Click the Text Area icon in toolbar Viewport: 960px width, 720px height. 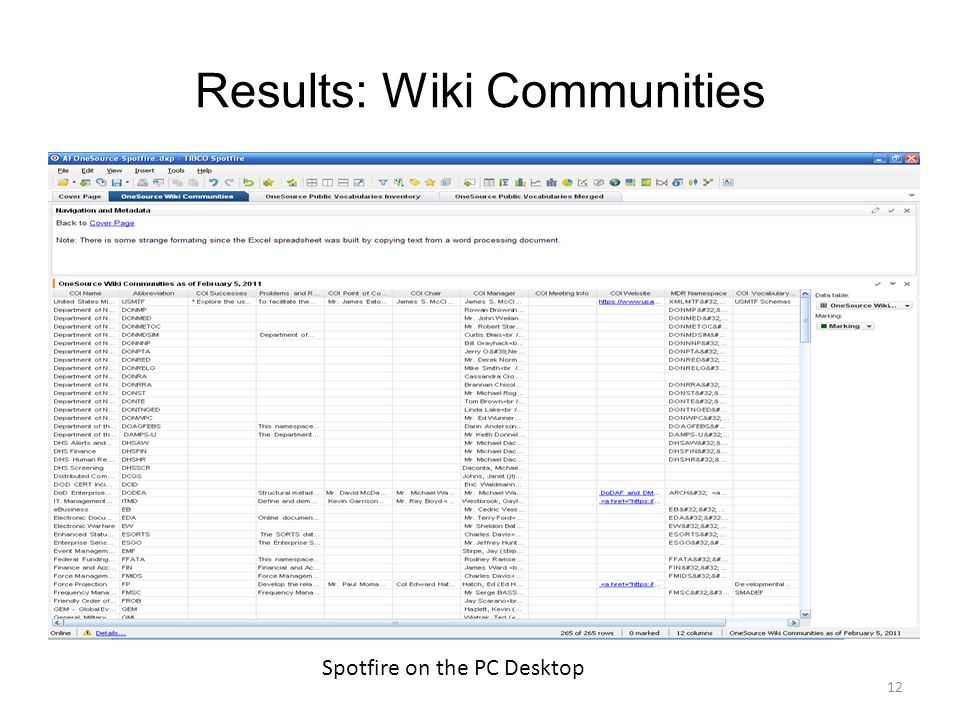pyautogui.click(x=728, y=182)
